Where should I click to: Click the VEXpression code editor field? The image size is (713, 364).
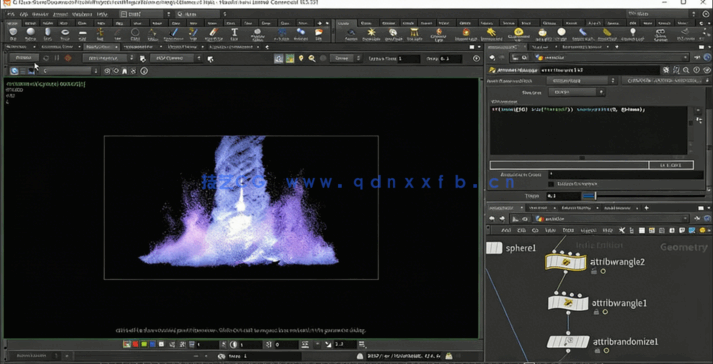tap(589, 131)
